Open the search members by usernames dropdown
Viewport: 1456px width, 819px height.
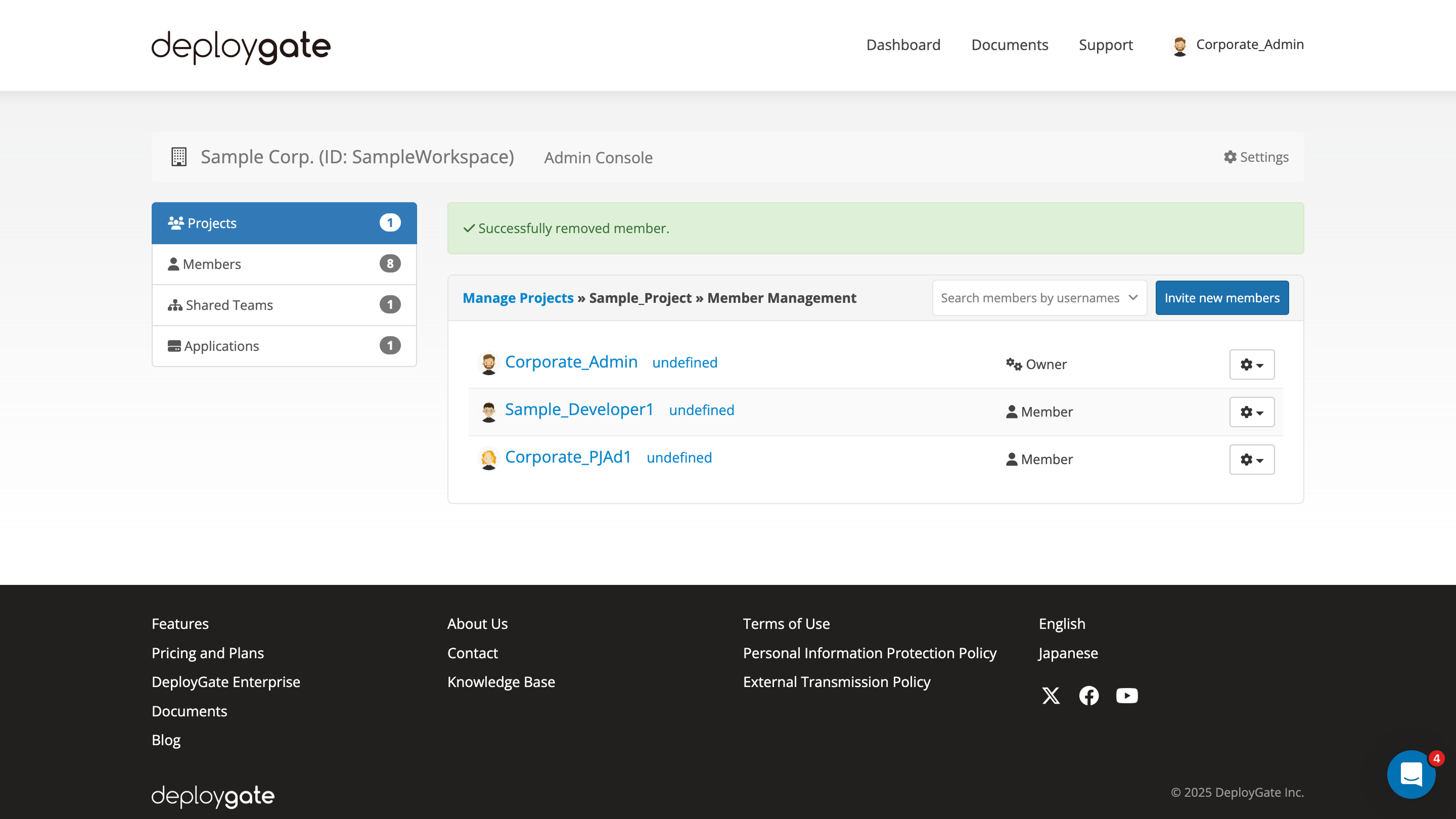[x=1039, y=298]
